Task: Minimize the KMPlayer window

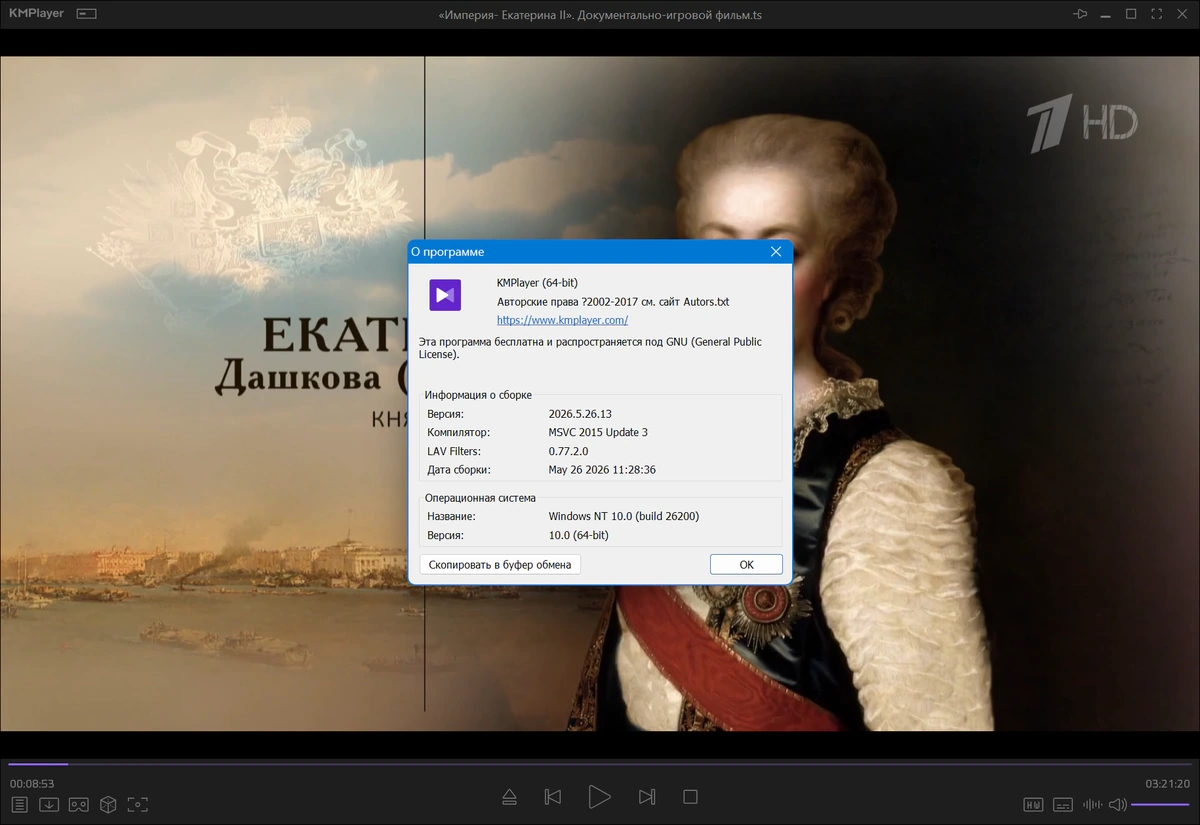Action: tap(1106, 14)
